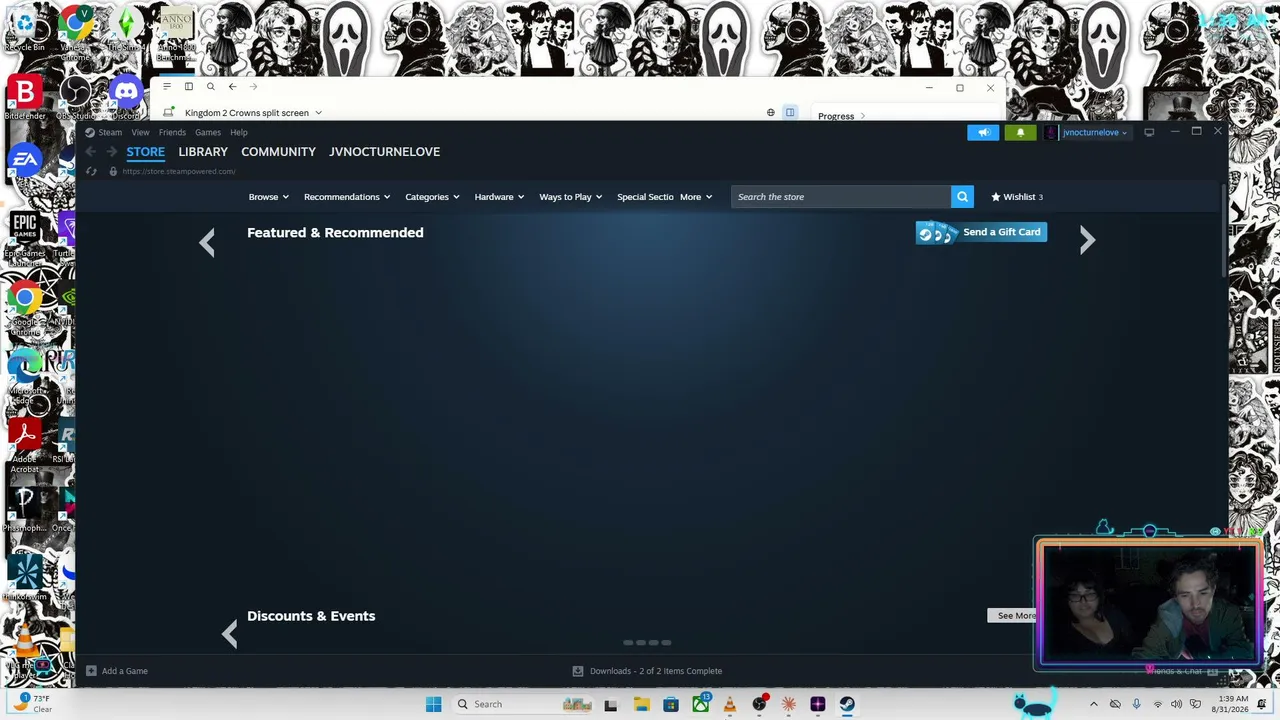Switch Steam to Big Picture mode

click(1149, 132)
